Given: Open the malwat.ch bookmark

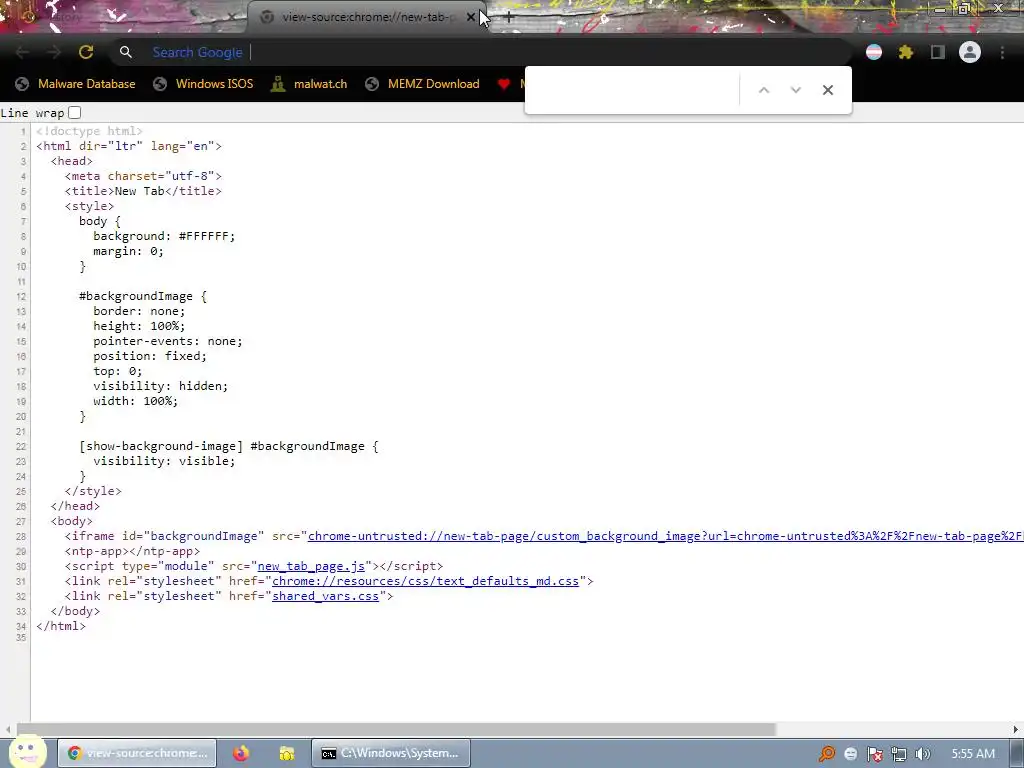Looking at the screenshot, I should tap(309, 84).
